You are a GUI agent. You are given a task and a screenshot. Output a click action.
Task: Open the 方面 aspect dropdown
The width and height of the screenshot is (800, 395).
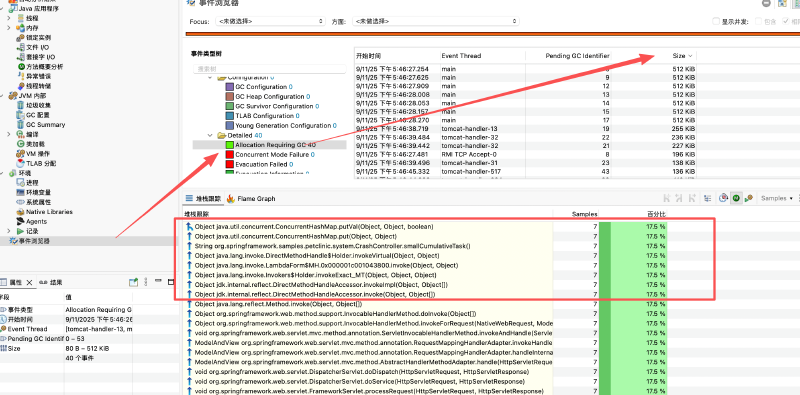(436, 21)
